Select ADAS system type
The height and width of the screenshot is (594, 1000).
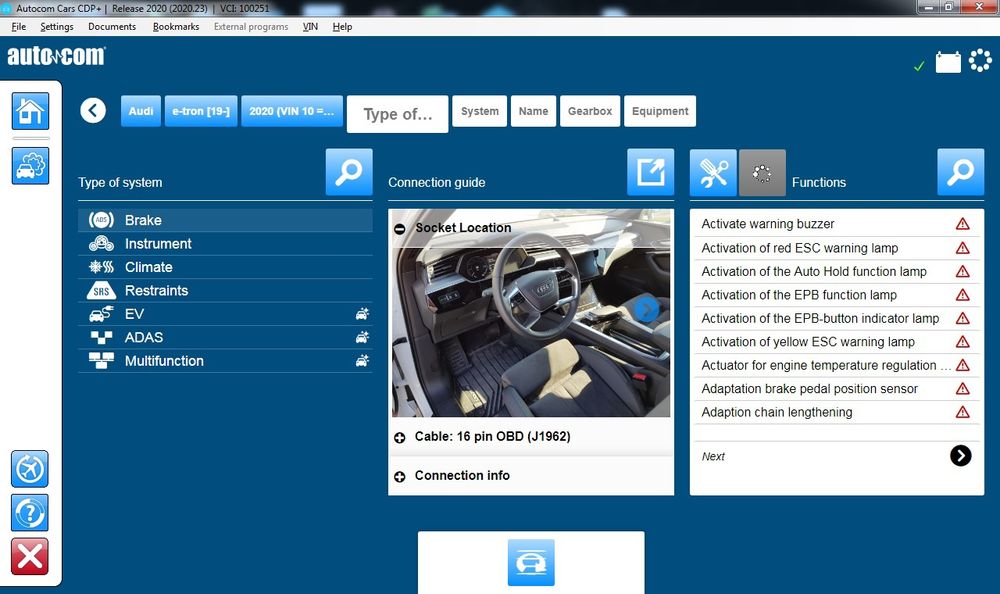click(225, 338)
